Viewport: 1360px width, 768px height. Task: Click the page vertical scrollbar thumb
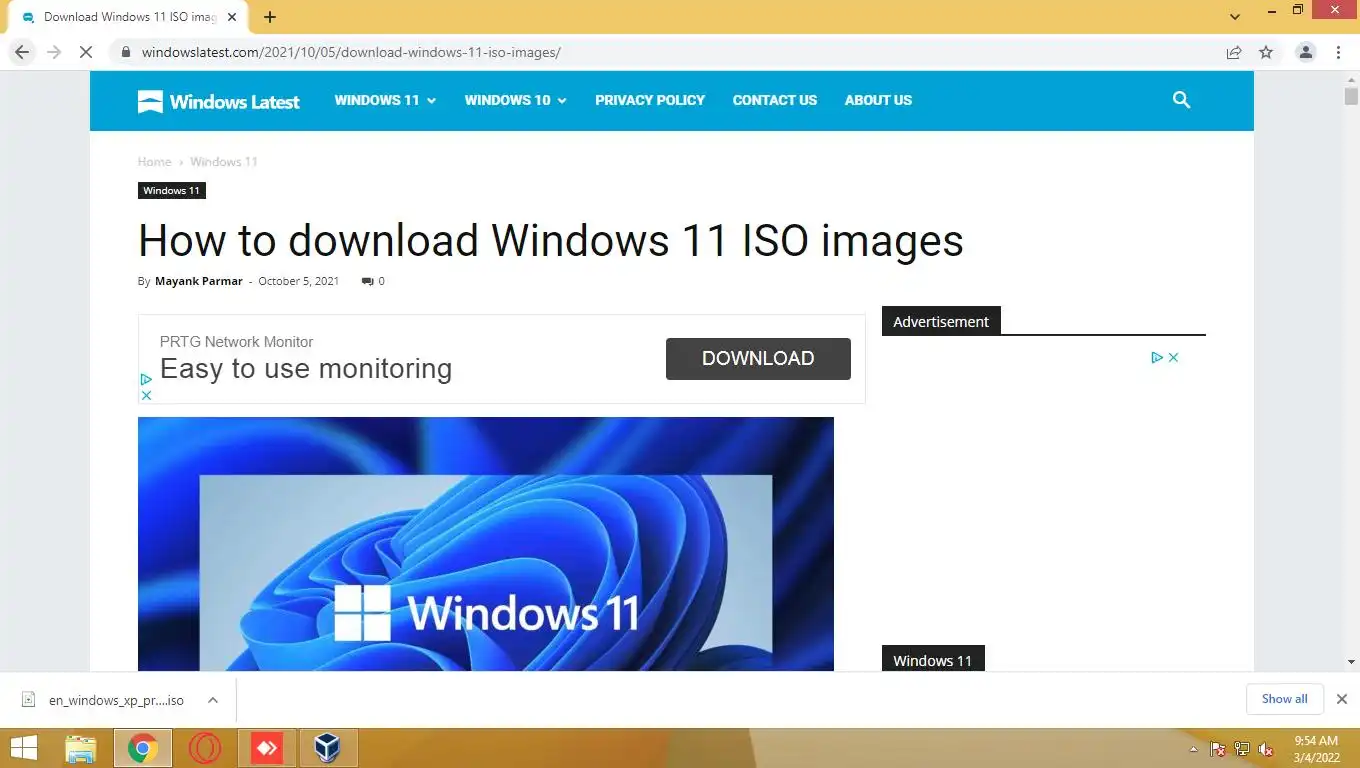(1351, 96)
